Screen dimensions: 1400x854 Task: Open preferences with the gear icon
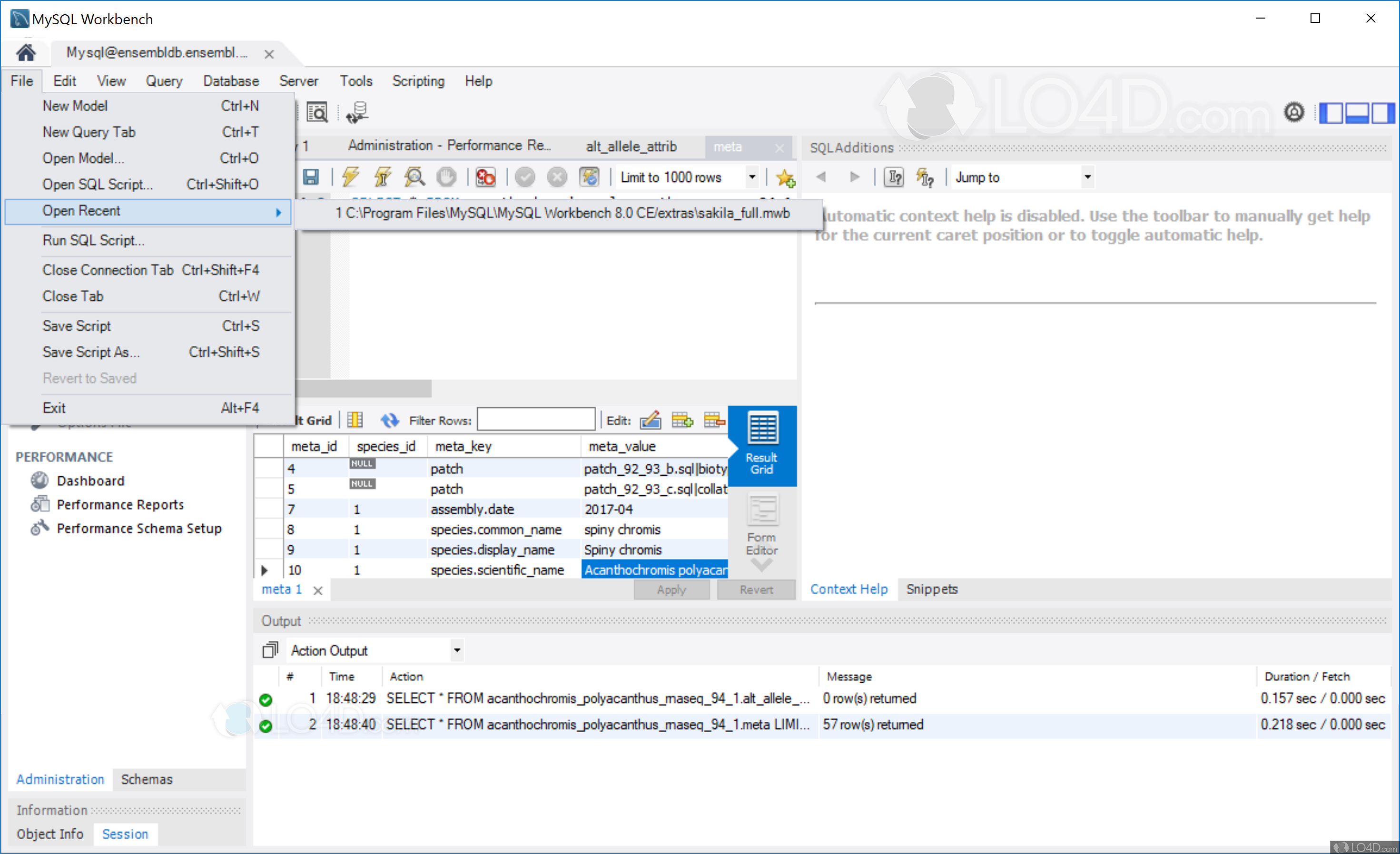tap(1294, 112)
